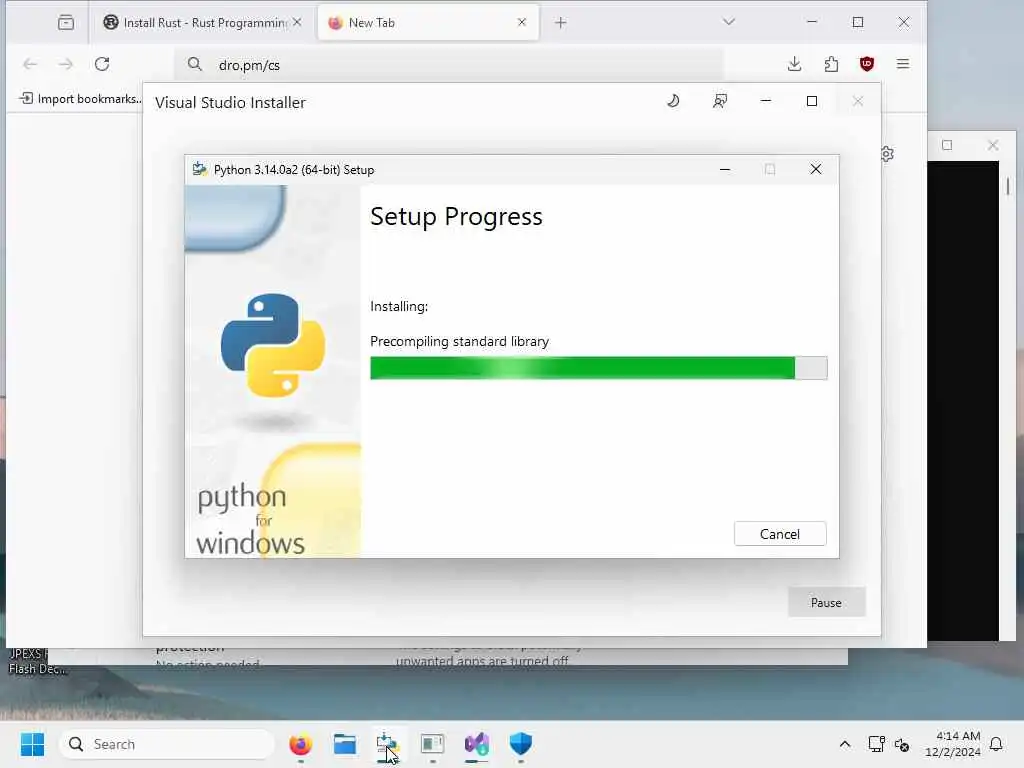This screenshot has height=768, width=1024.
Task: Switch to the New Tab browser tab
Action: (x=428, y=23)
